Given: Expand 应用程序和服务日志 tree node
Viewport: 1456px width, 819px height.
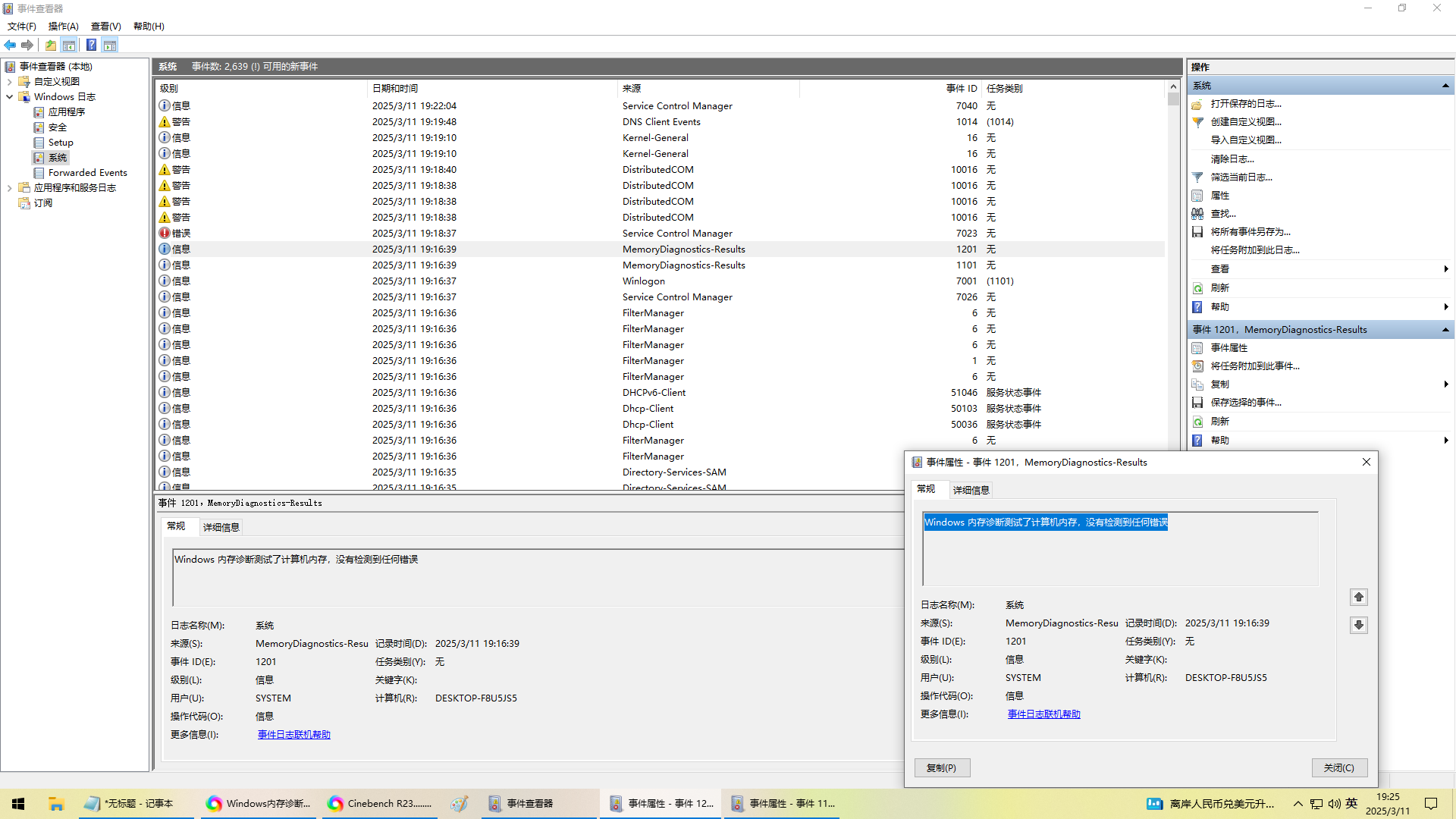Looking at the screenshot, I should click(x=9, y=188).
